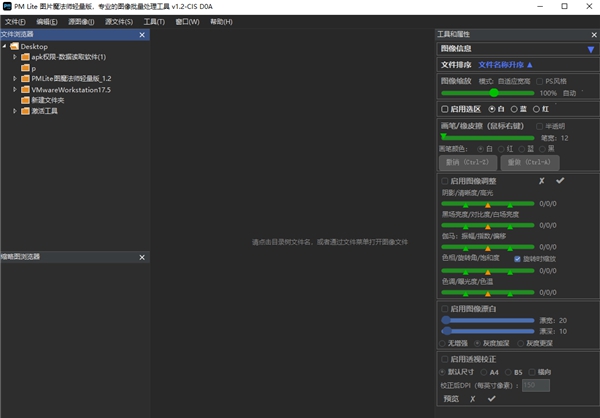Expand the 激活工具 folder
The image size is (600, 418).
point(15,111)
